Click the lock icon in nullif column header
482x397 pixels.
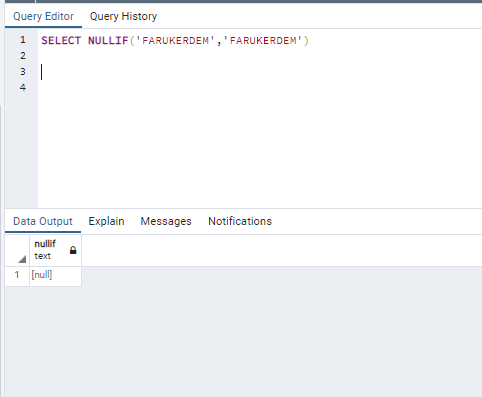point(73,250)
